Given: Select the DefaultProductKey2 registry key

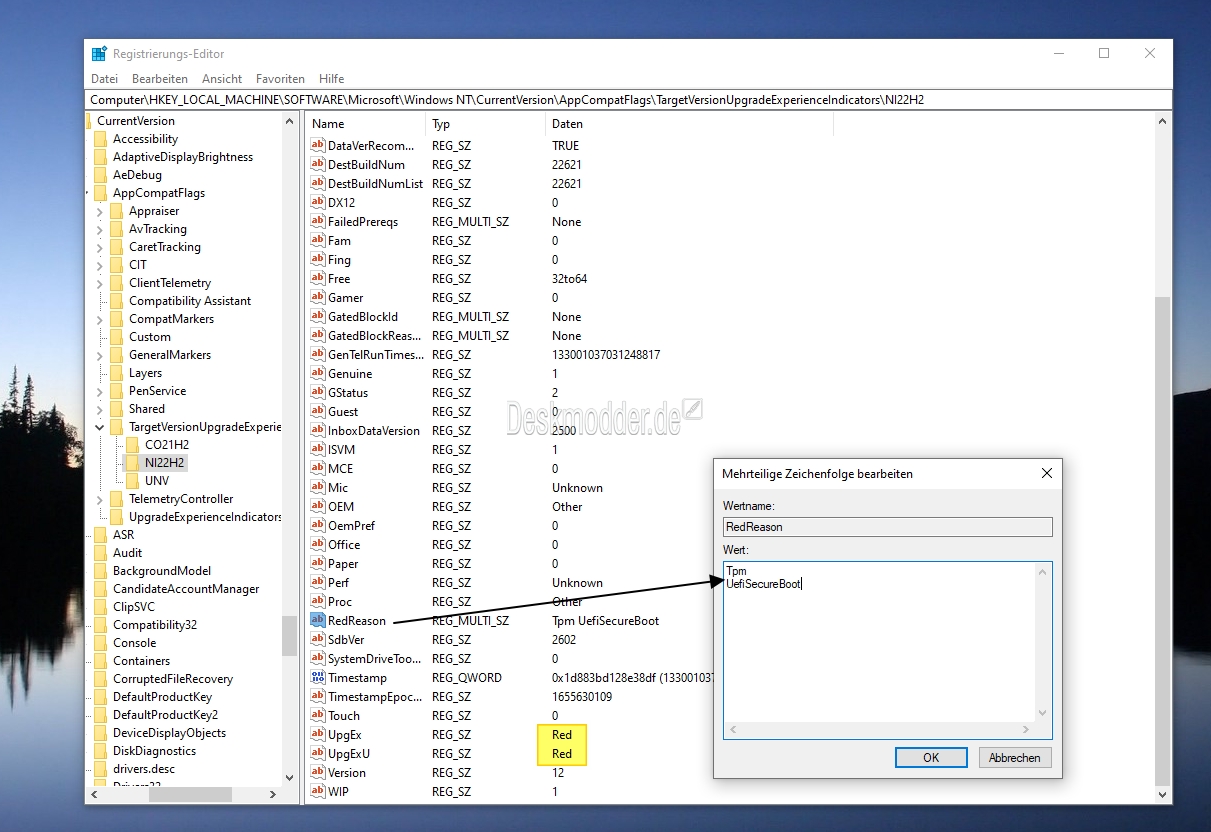Looking at the screenshot, I should click(165, 715).
